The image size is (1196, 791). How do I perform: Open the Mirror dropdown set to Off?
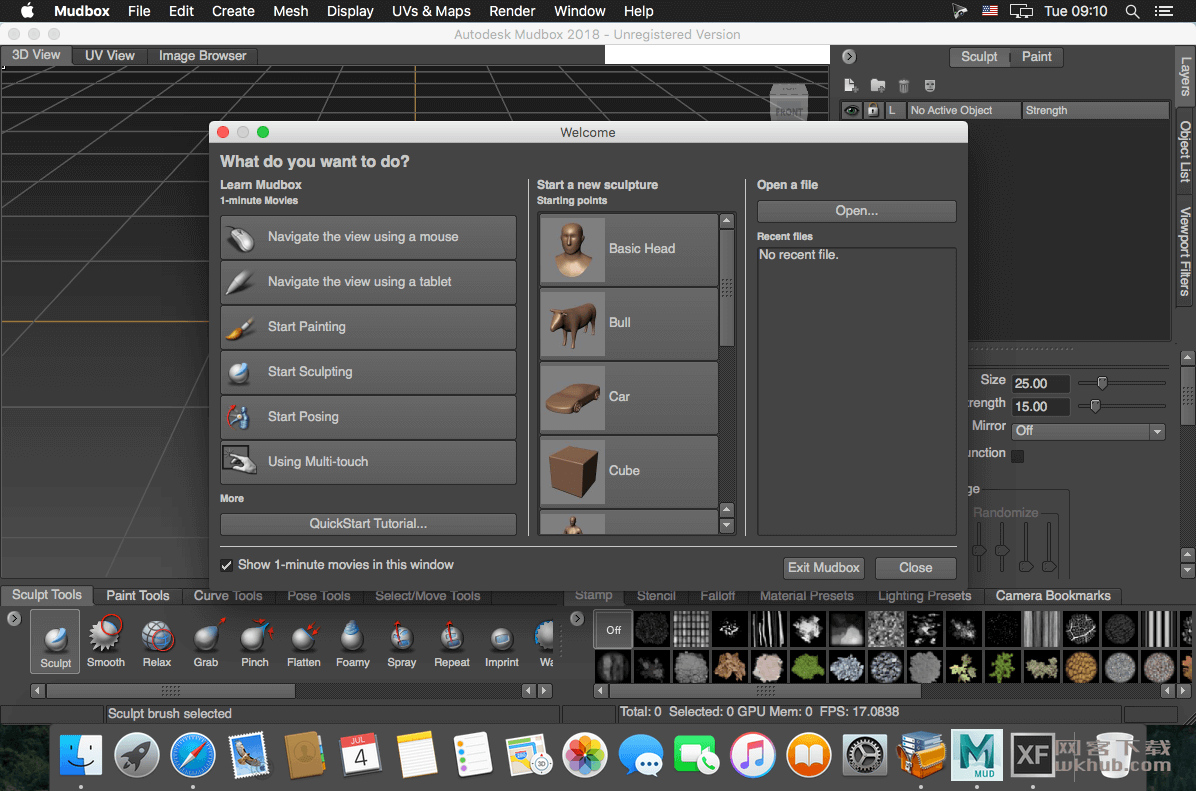point(1088,431)
